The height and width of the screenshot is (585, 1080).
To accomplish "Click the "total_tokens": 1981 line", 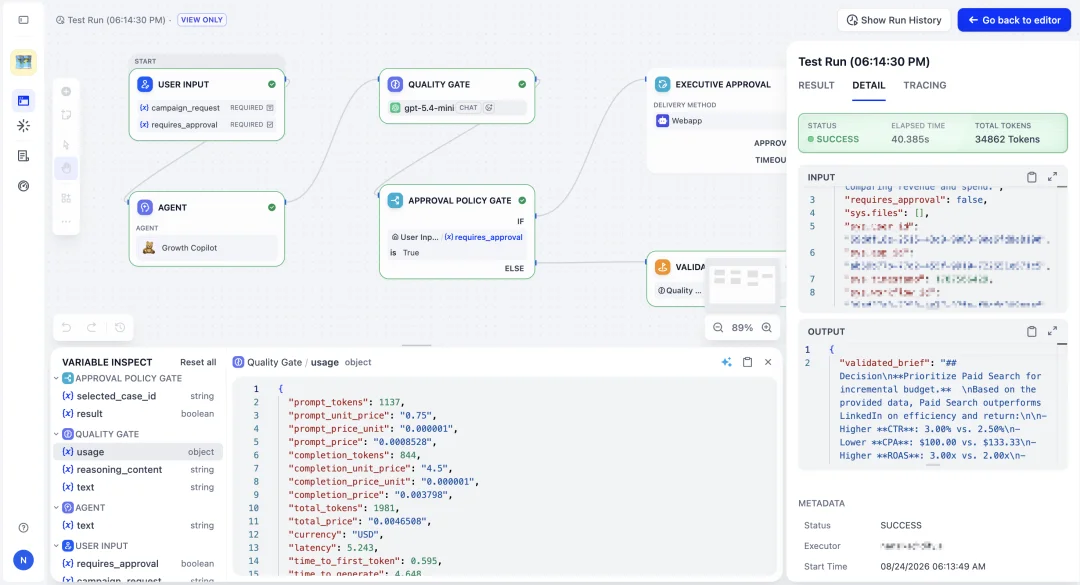I will click(x=344, y=508).
